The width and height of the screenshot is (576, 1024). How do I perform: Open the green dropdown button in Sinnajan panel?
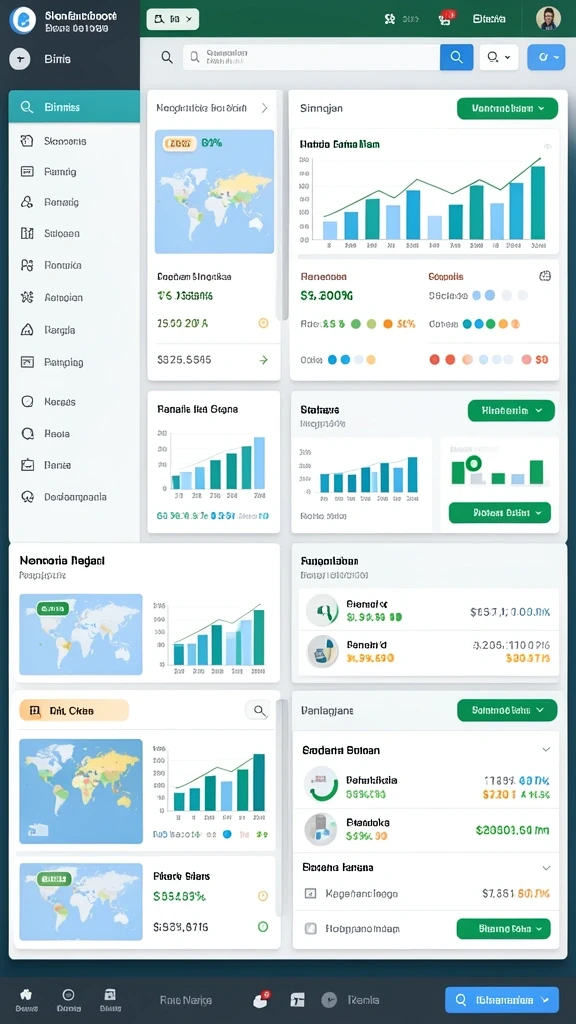click(x=507, y=108)
